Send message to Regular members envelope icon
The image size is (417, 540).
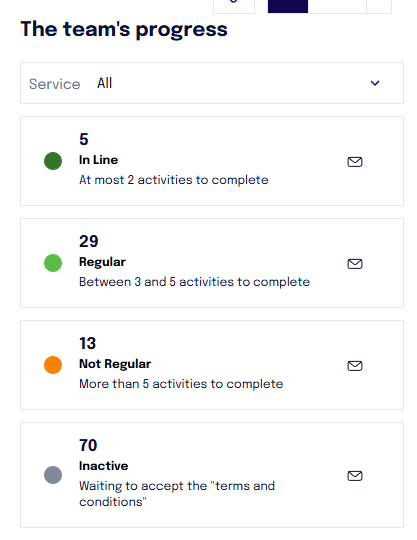tap(355, 263)
